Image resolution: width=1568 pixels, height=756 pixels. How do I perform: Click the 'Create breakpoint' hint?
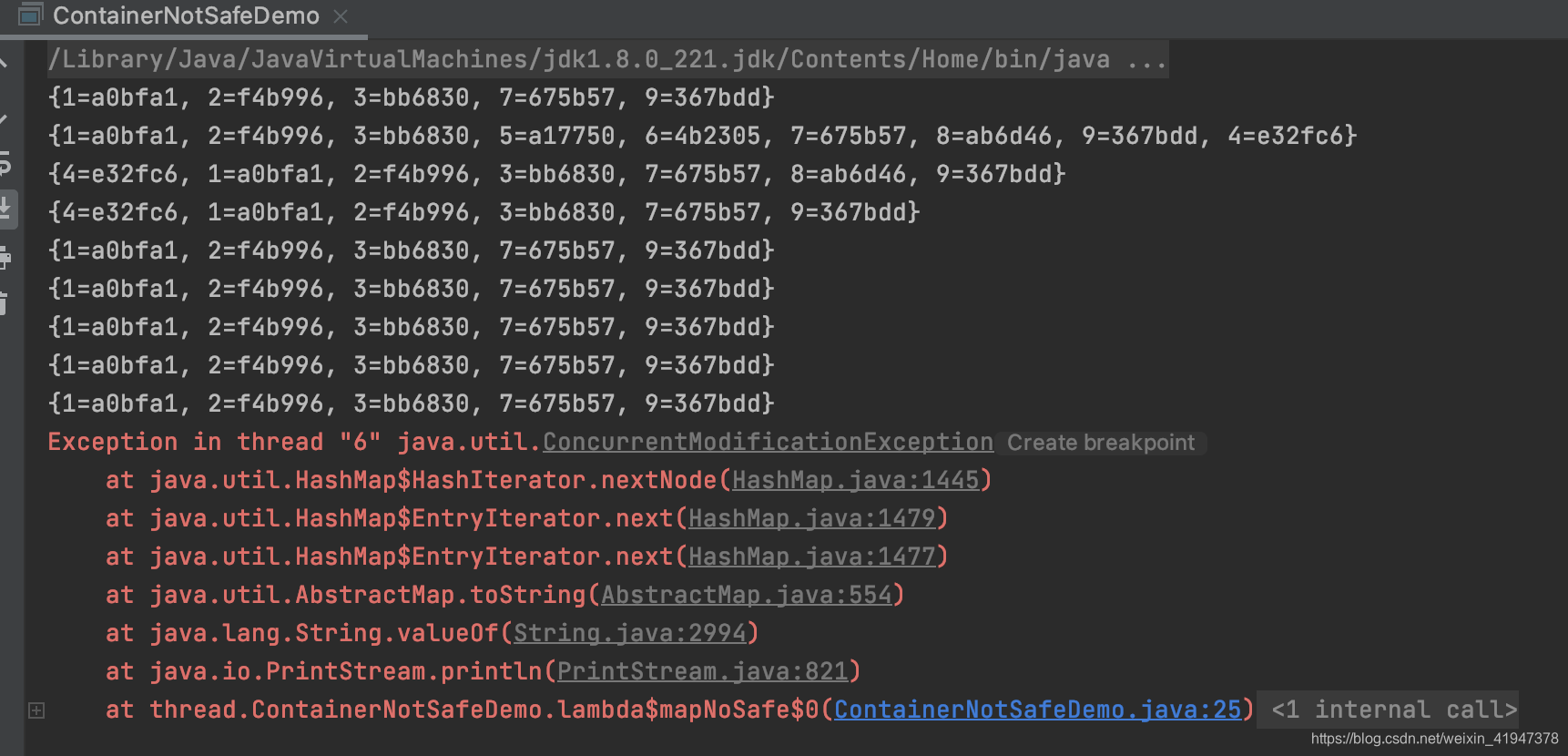click(1100, 443)
